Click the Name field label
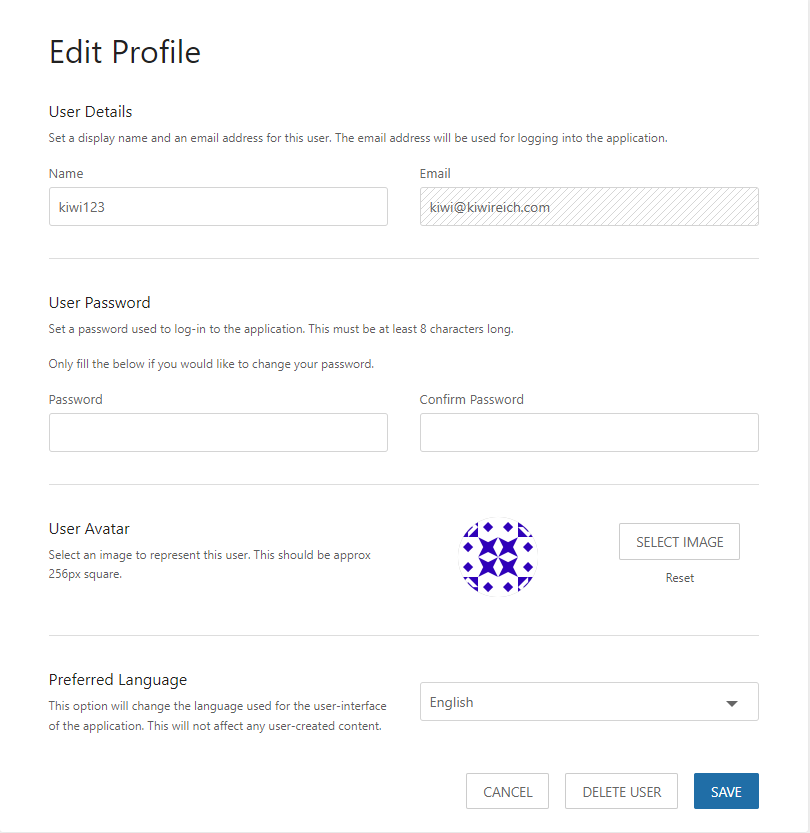810x833 pixels. click(x=66, y=174)
